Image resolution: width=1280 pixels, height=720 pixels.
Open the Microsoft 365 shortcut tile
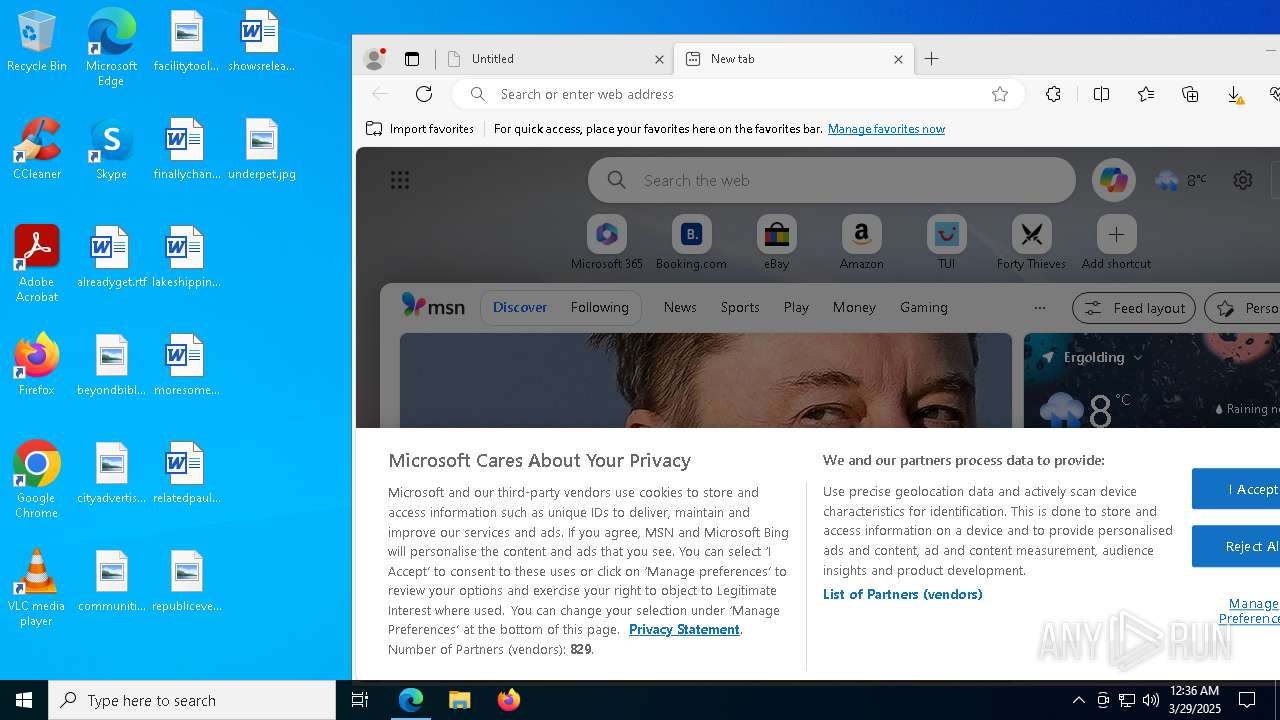click(607, 242)
